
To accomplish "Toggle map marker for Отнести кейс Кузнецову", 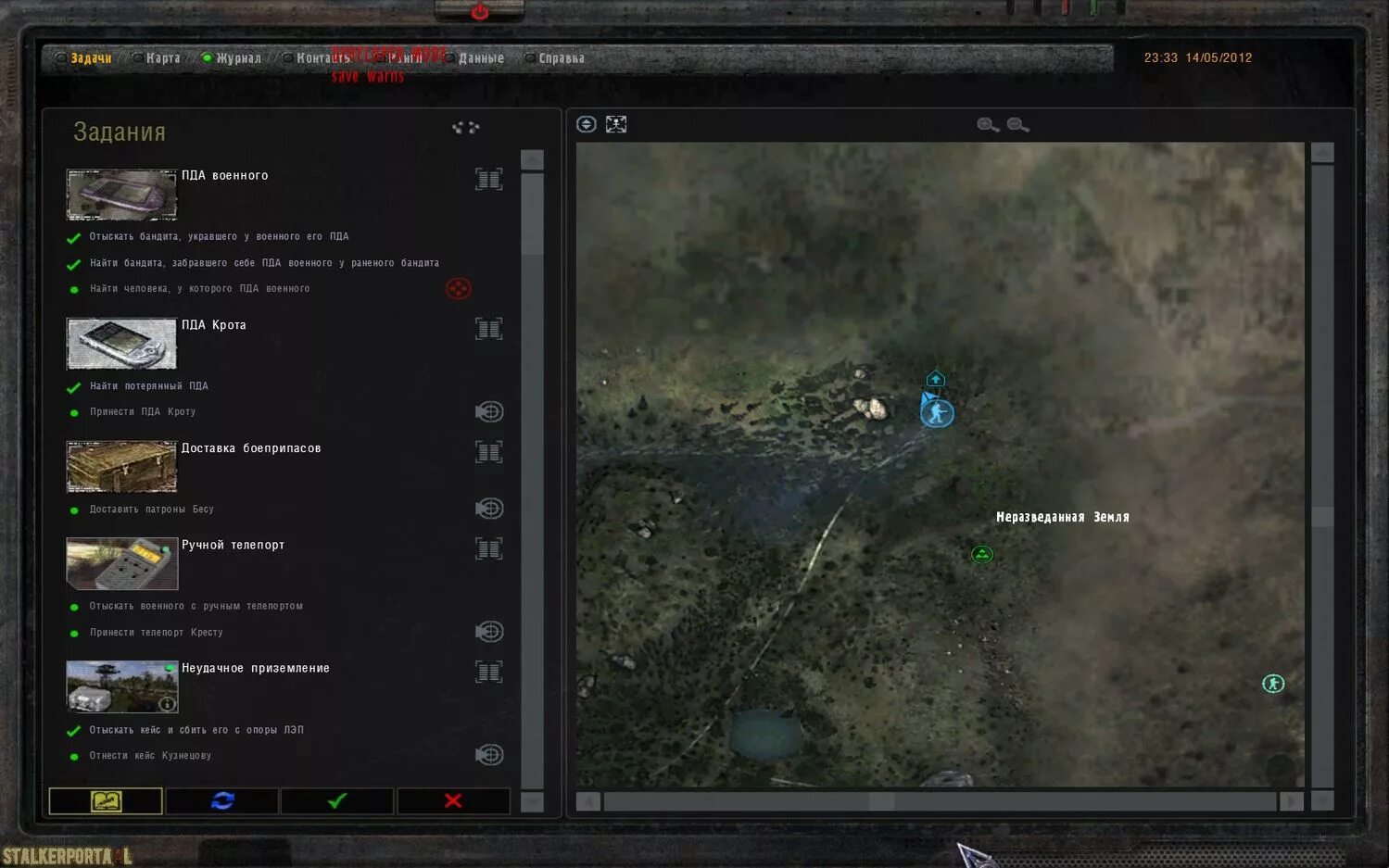I will pyautogui.click(x=489, y=755).
